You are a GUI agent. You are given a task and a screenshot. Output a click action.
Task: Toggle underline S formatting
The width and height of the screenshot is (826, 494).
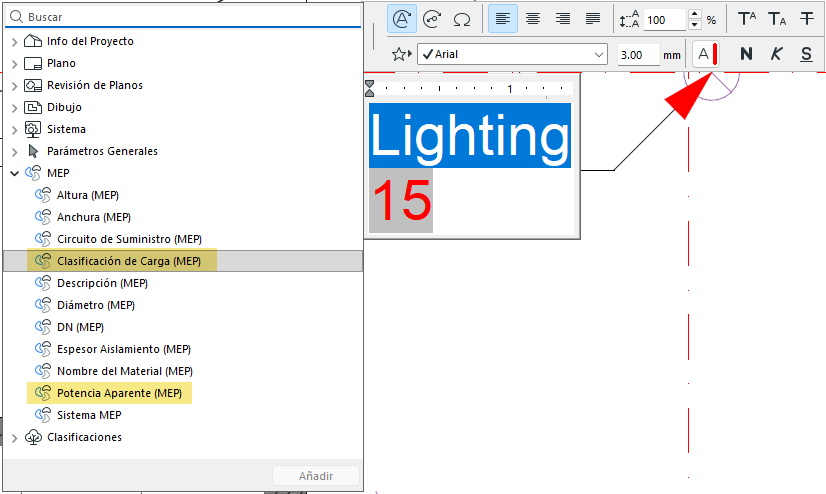[806, 54]
